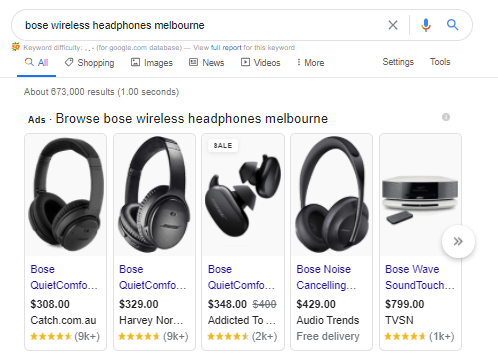Viewport: 498px width, 361px height.
Task: Start voice search with the microphone icon
Action: (x=426, y=25)
